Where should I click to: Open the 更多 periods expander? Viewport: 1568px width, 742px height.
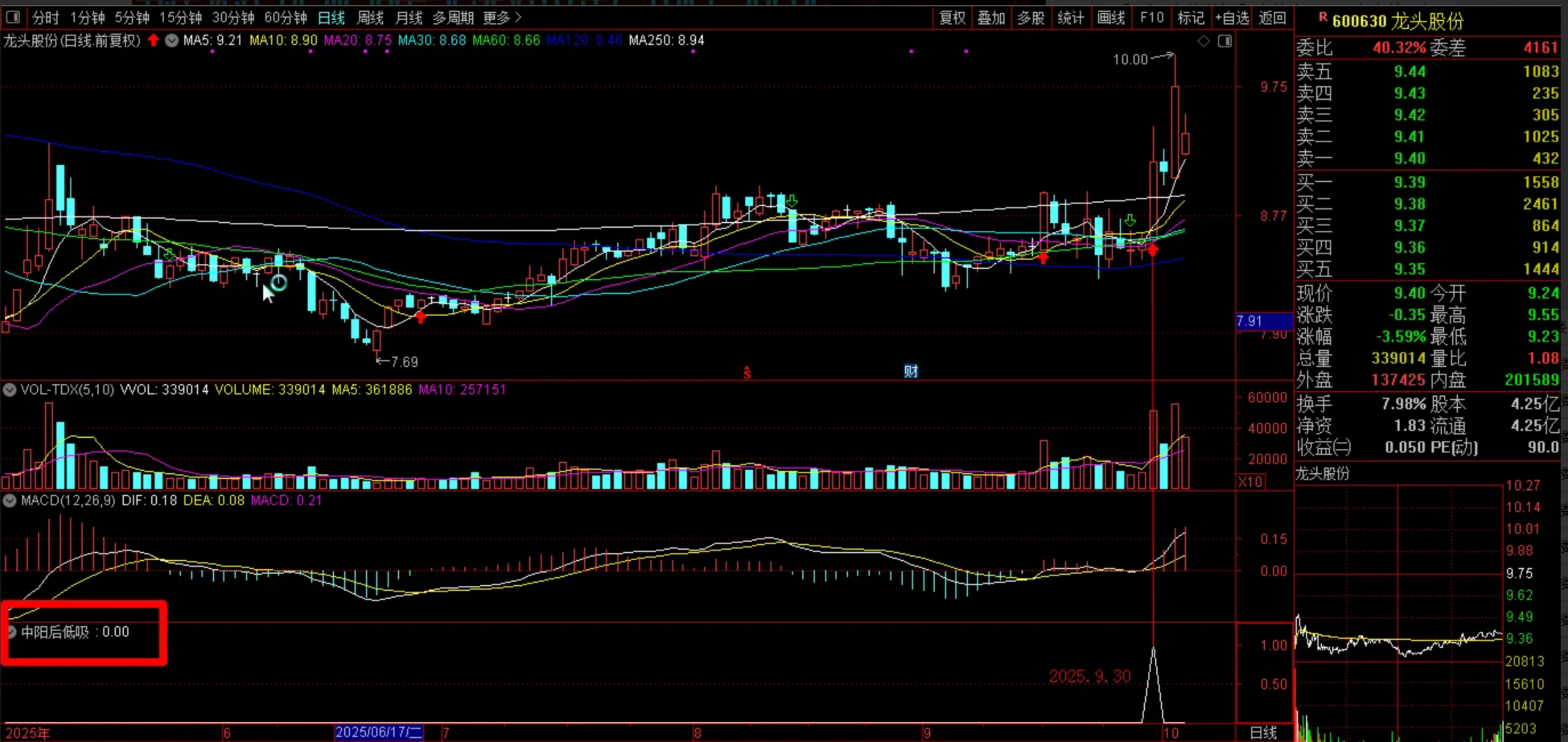pyautogui.click(x=502, y=18)
